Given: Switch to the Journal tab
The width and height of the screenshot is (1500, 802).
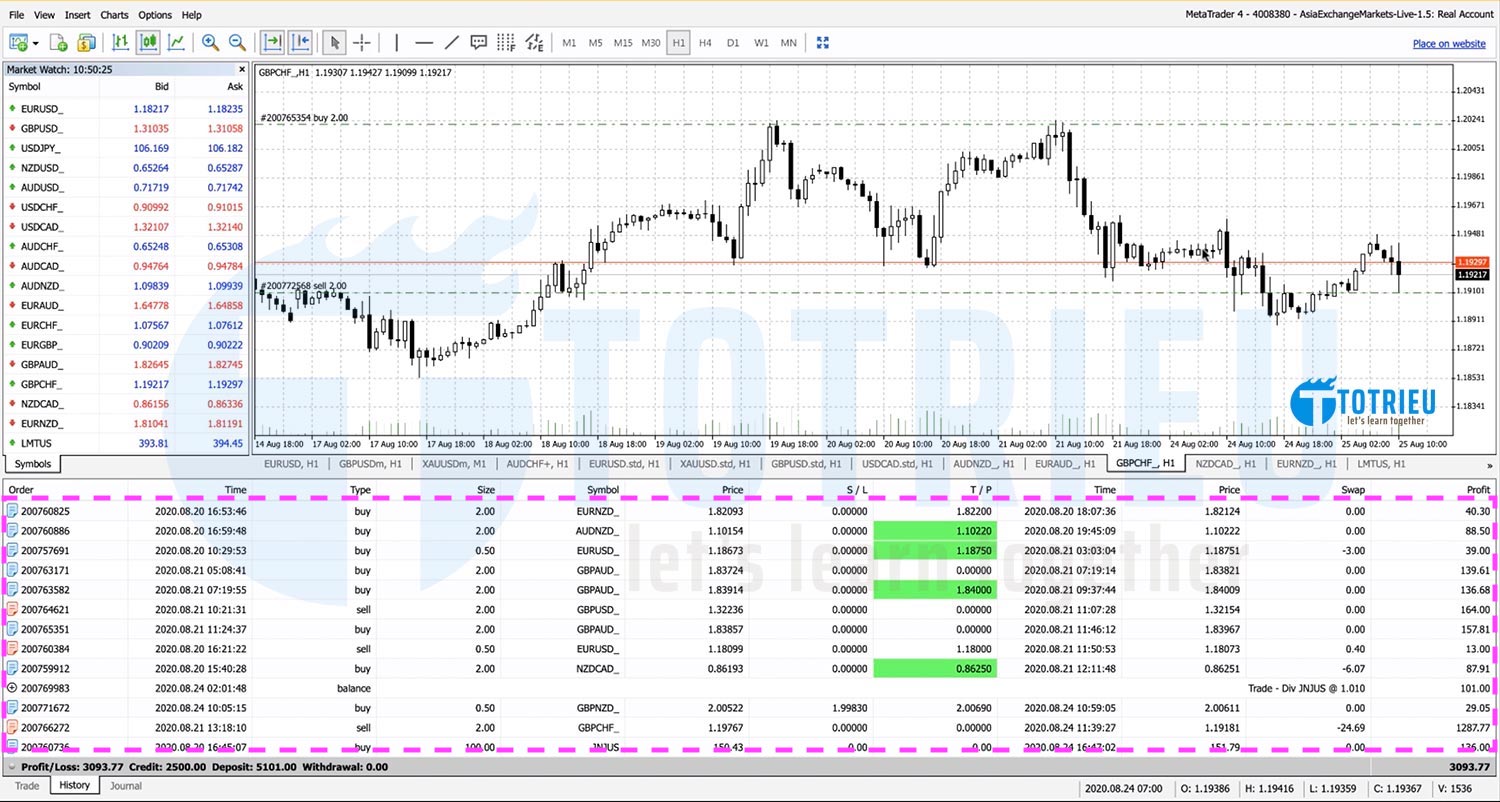Looking at the screenshot, I should point(125,786).
